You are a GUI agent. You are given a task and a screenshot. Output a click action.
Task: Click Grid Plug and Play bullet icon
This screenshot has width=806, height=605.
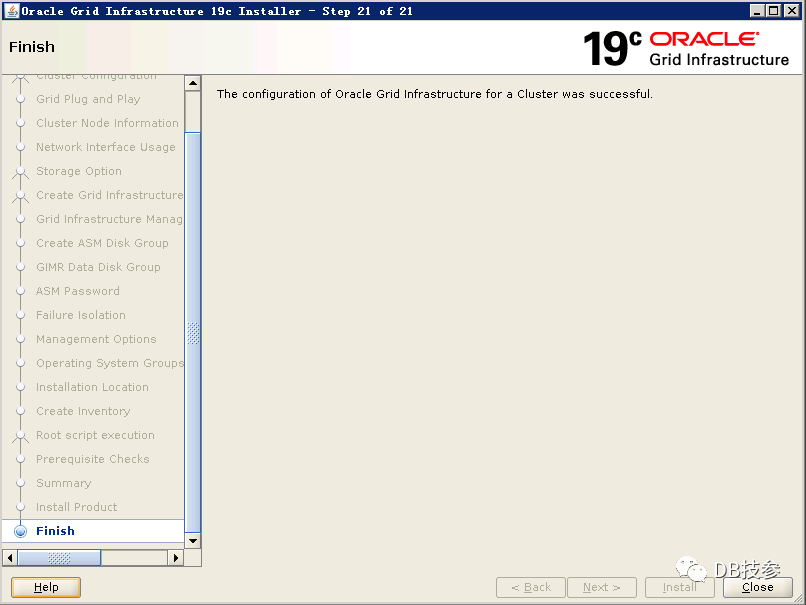(21, 99)
